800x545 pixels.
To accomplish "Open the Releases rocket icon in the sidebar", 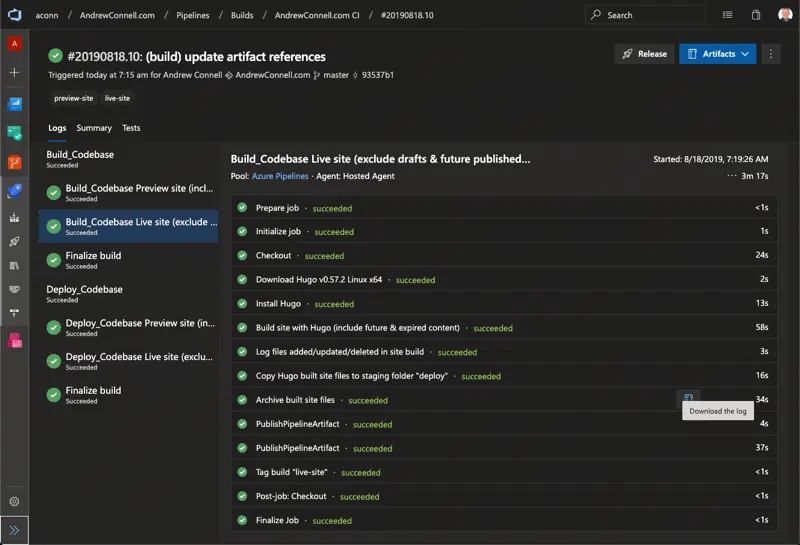I will coord(14,241).
